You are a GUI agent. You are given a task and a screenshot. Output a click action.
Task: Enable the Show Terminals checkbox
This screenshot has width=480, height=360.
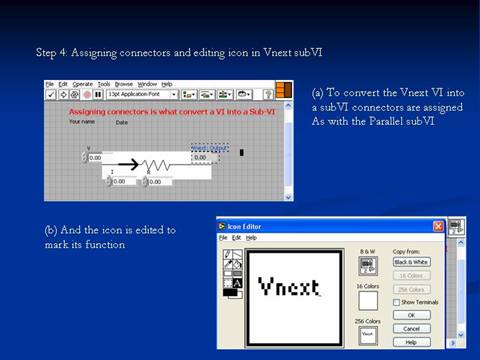pos(396,302)
